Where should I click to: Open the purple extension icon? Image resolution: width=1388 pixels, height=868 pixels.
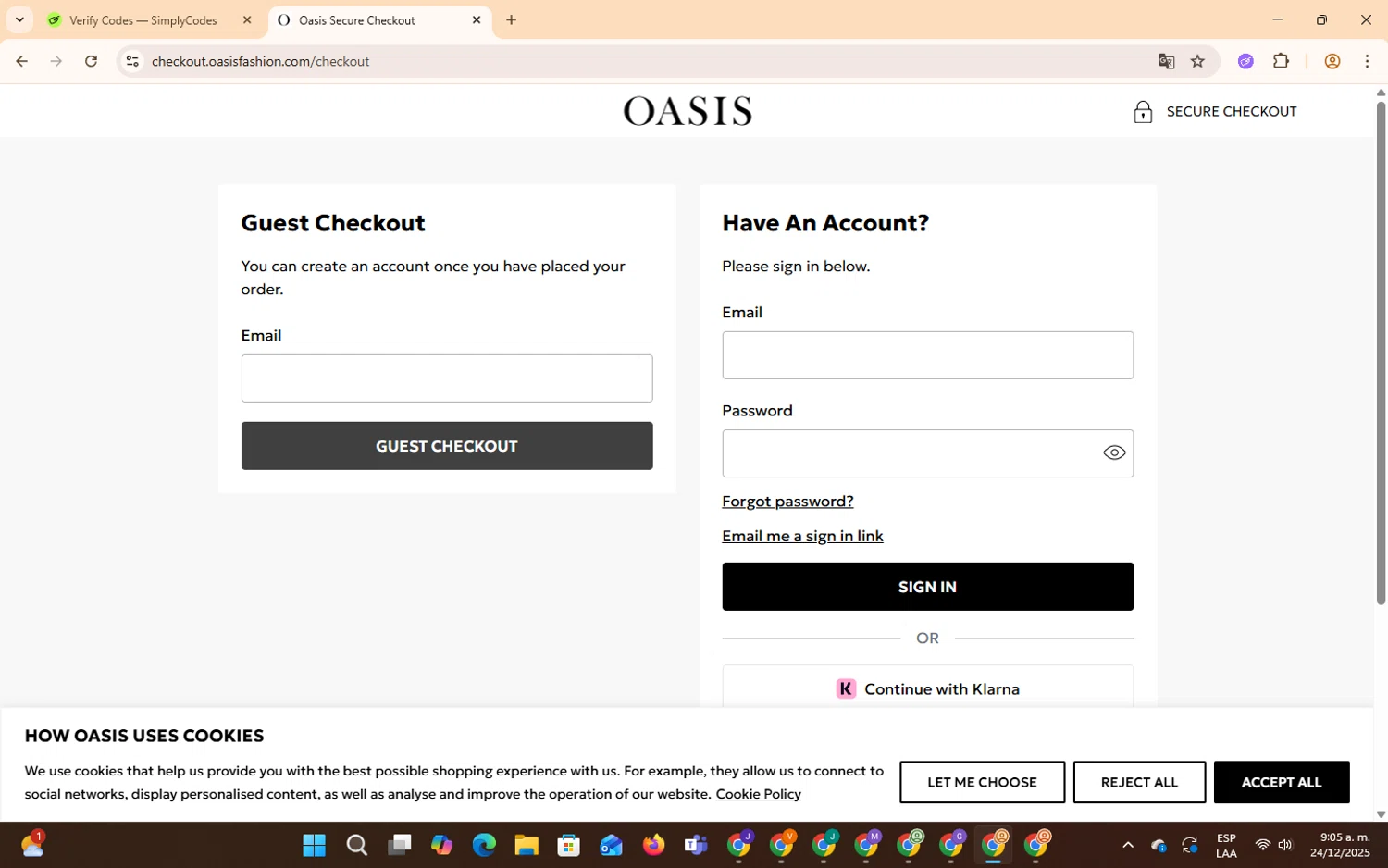tap(1245, 61)
